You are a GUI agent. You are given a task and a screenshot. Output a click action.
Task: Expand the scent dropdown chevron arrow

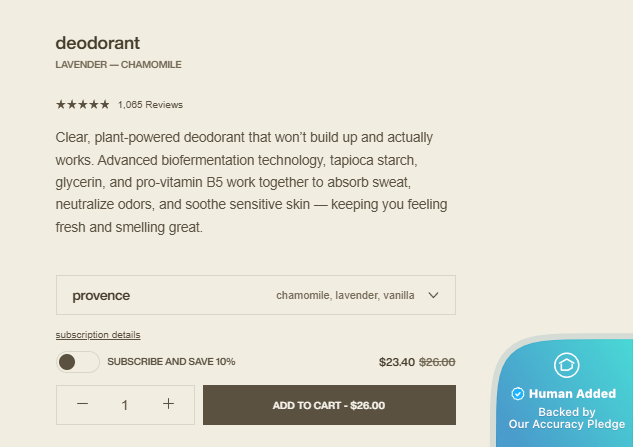pyautogui.click(x=433, y=295)
